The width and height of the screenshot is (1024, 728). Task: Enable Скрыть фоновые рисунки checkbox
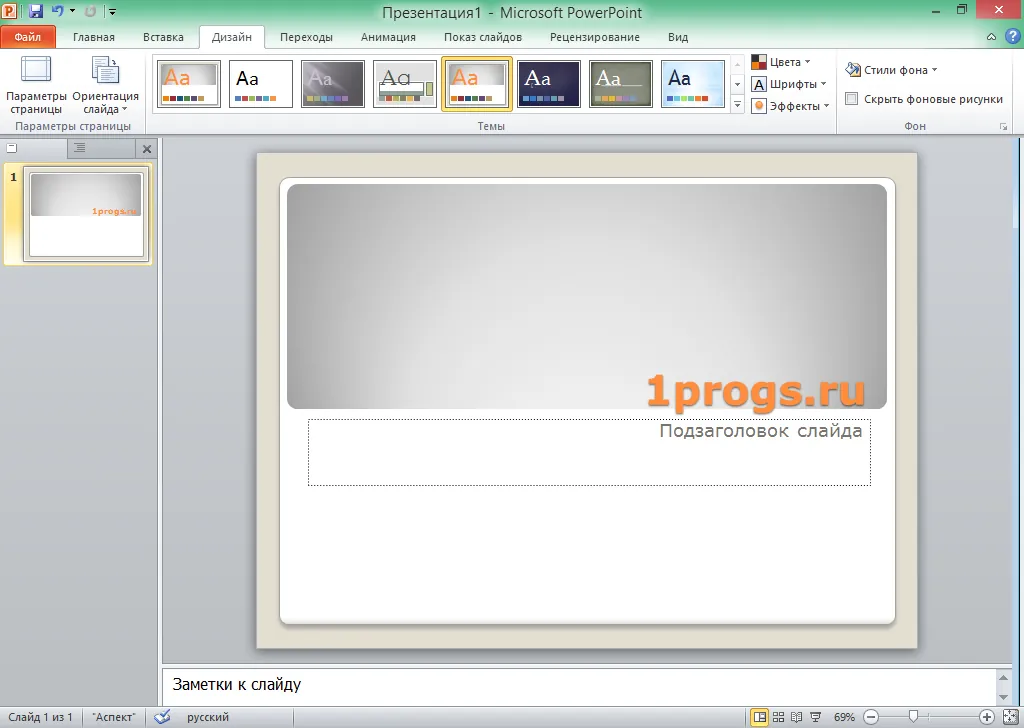click(x=852, y=99)
